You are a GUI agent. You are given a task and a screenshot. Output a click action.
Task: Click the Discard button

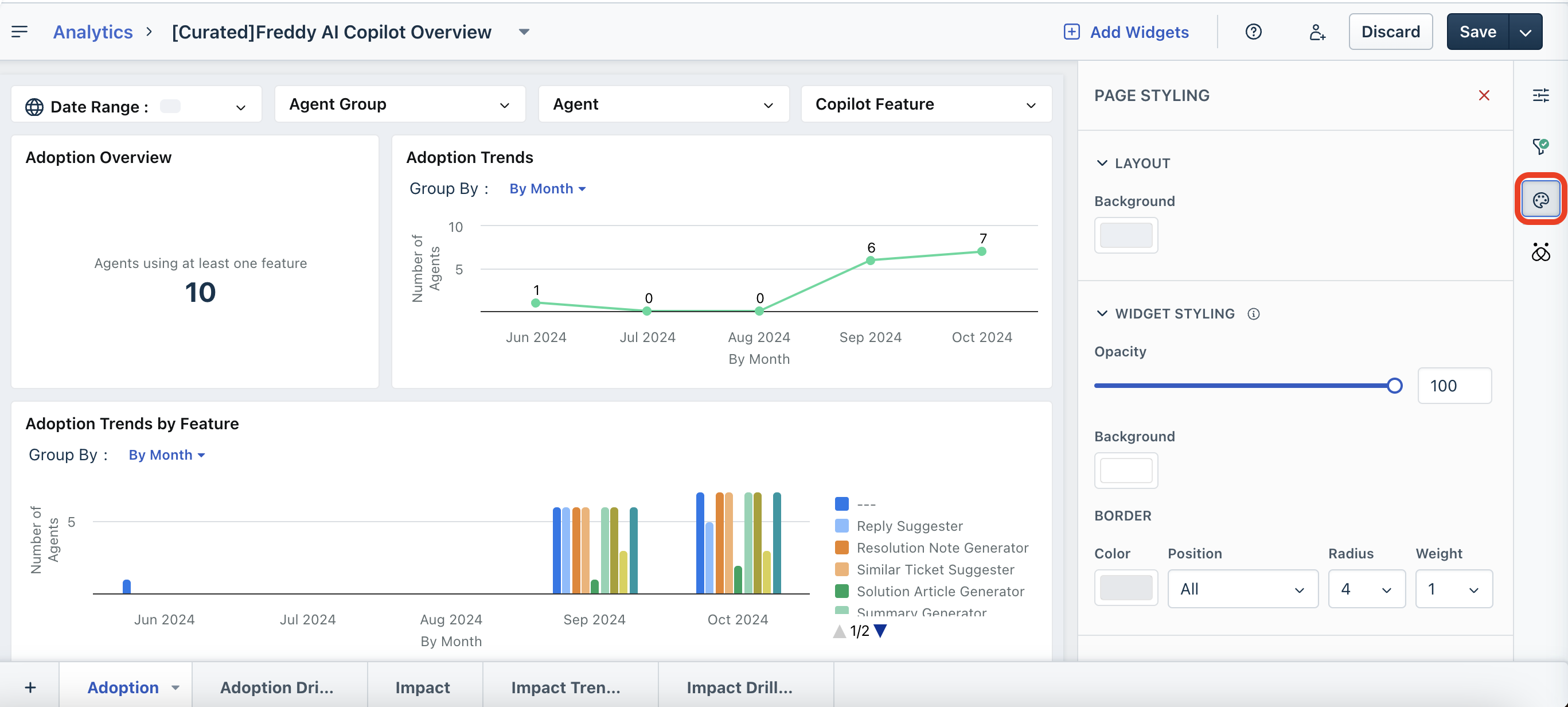click(x=1390, y=32)
